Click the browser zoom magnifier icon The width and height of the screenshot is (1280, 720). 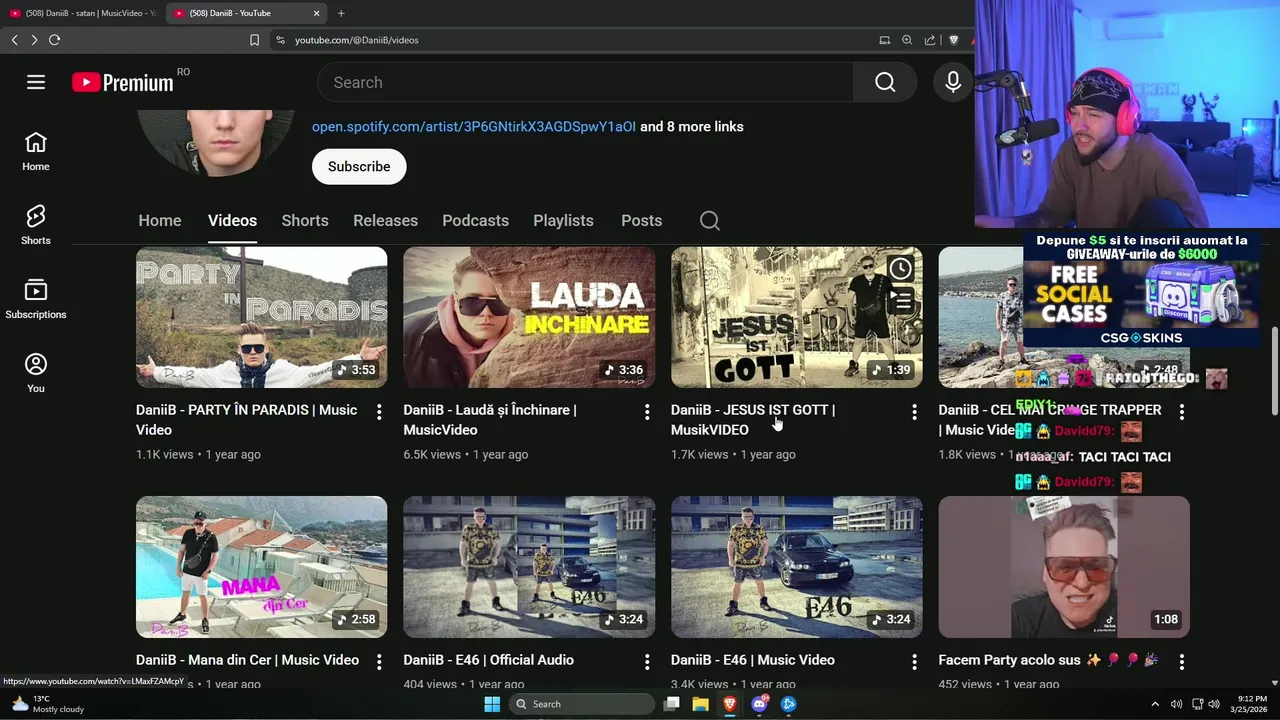coord(907,40)
